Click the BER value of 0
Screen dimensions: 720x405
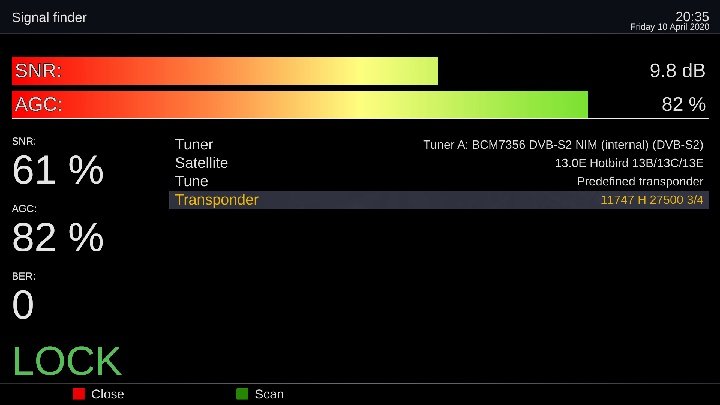pyautogui.click(x=23, y=306)
